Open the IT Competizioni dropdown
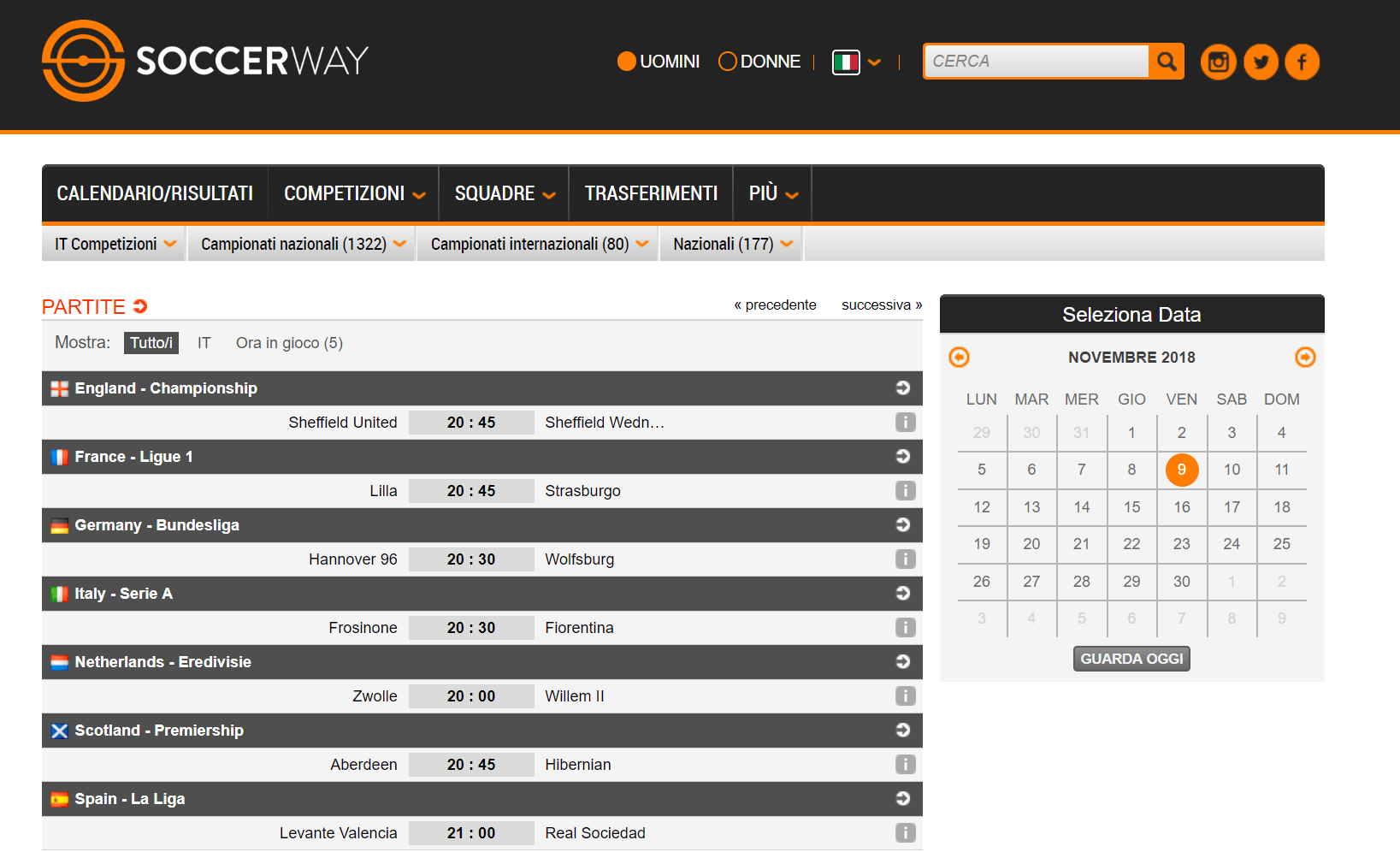 tap(115, 244)
